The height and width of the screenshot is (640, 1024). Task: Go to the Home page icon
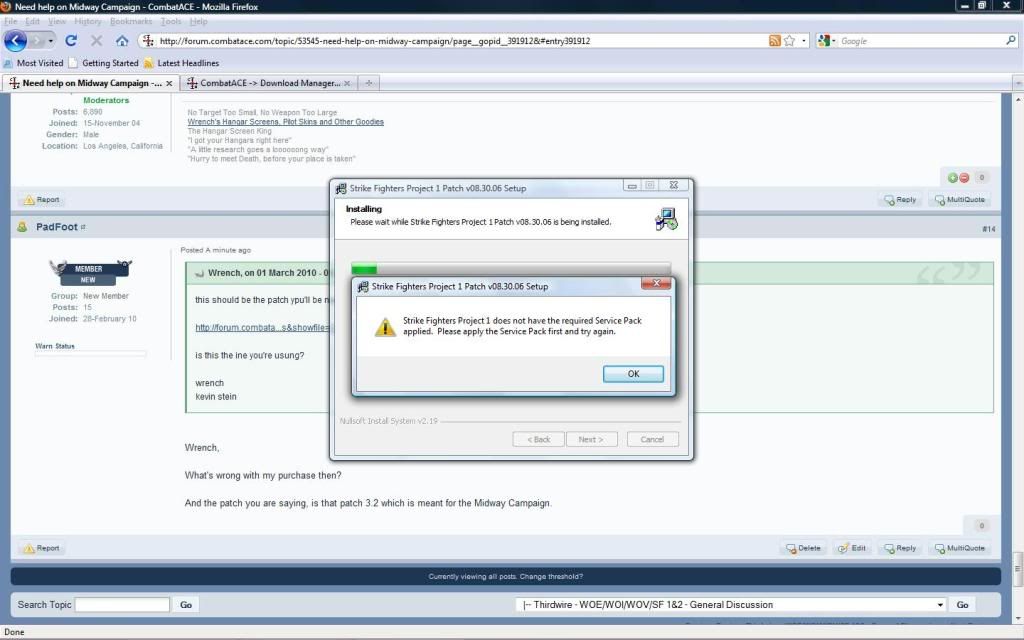pyautogui.click(x=121, y=40)
